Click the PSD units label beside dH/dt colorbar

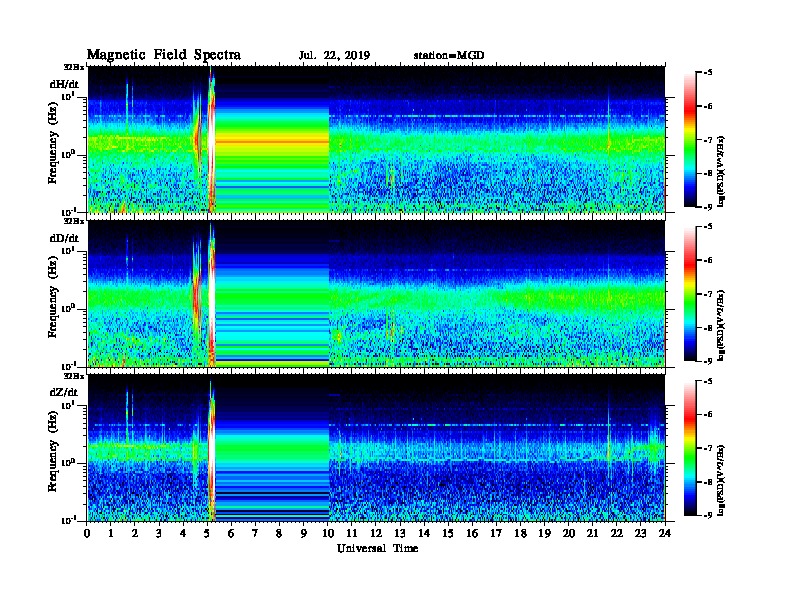click(721, 171)
